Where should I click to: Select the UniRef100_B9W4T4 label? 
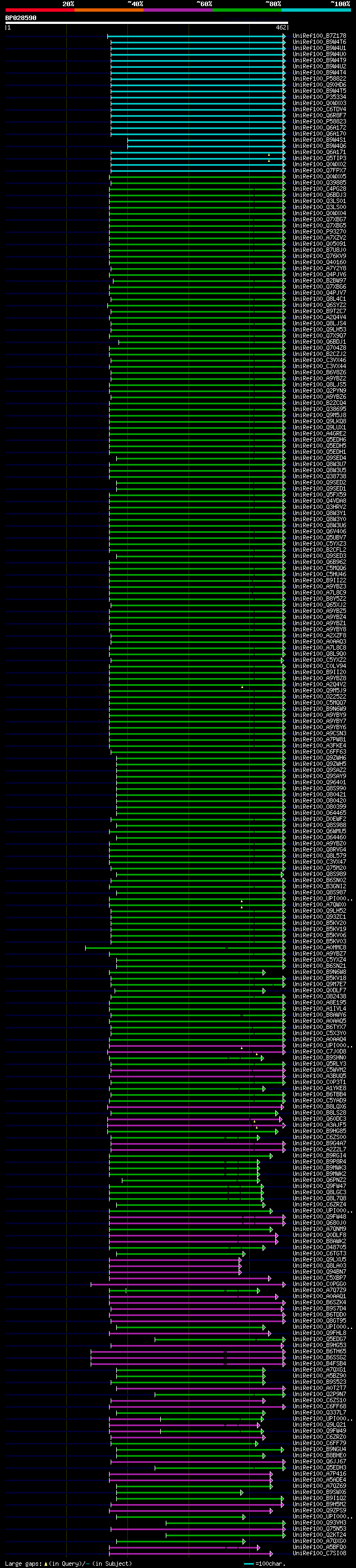319,72
